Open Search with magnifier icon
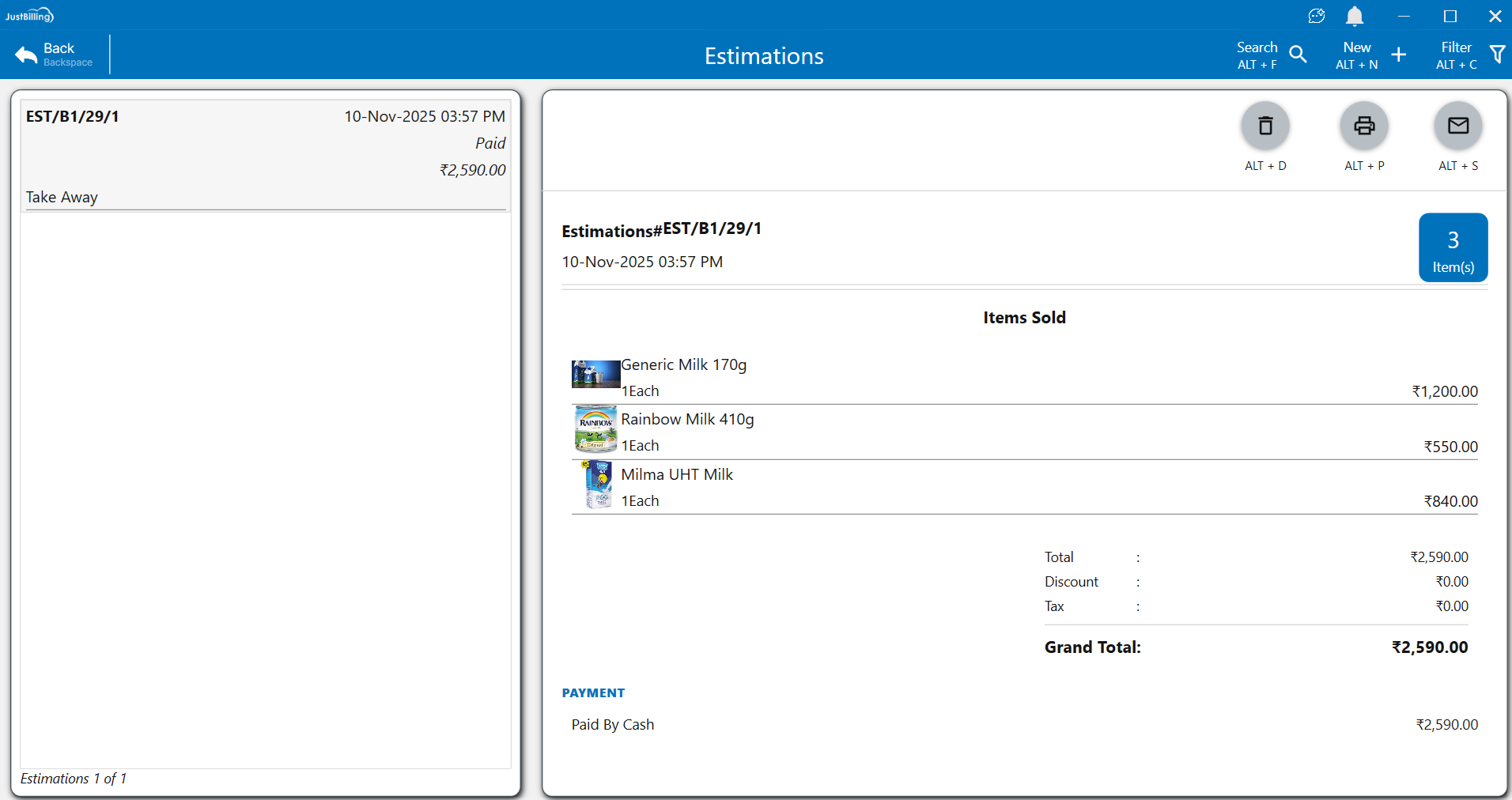Screen dimensions: 1512x800 [1298, 55]
